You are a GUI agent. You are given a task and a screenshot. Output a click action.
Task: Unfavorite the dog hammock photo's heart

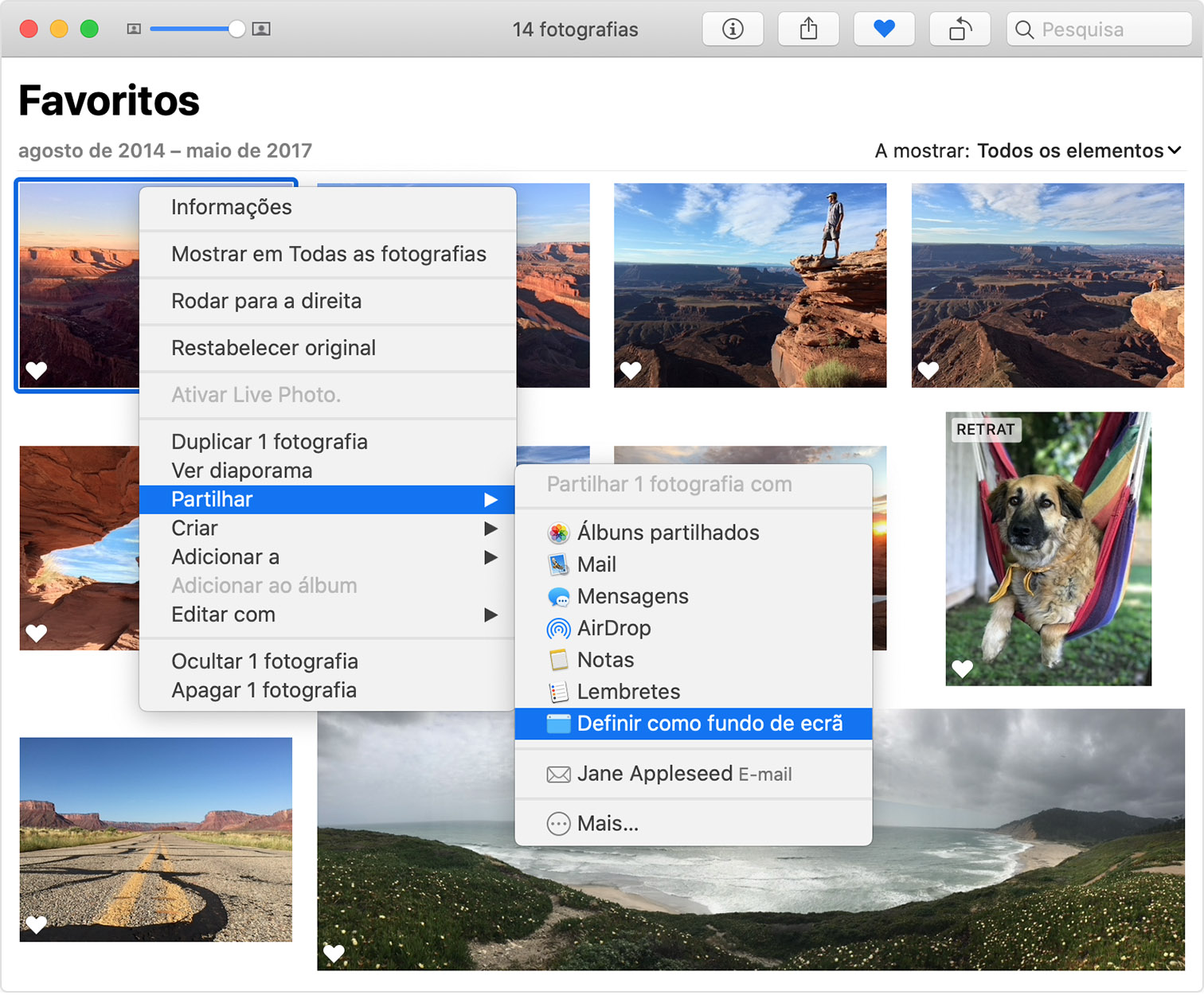[963, 669]
